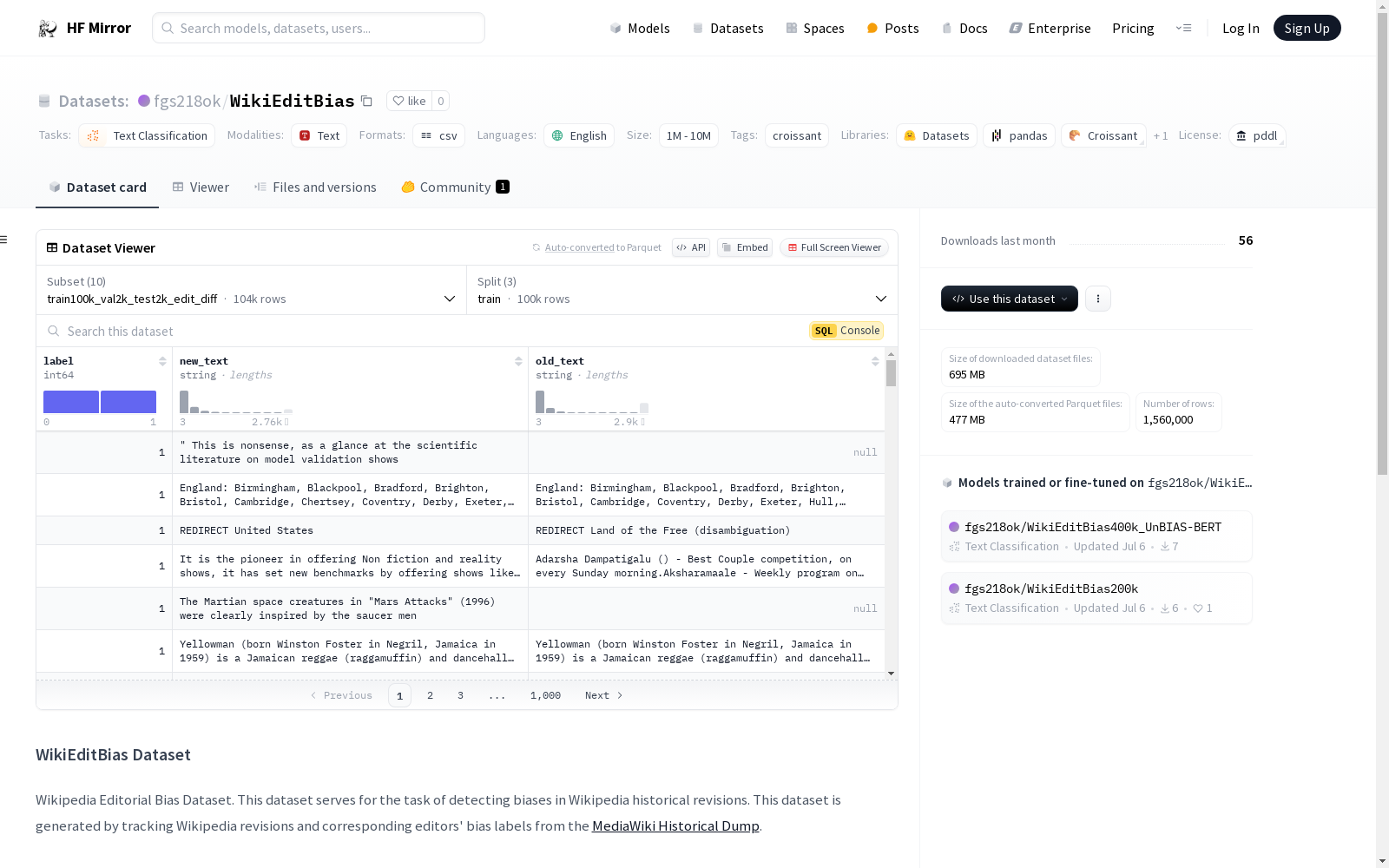Viewport: 1389px width, 868px height.
Task: Select the REDIRECT United States cell
Action: (x=351, y=530)
